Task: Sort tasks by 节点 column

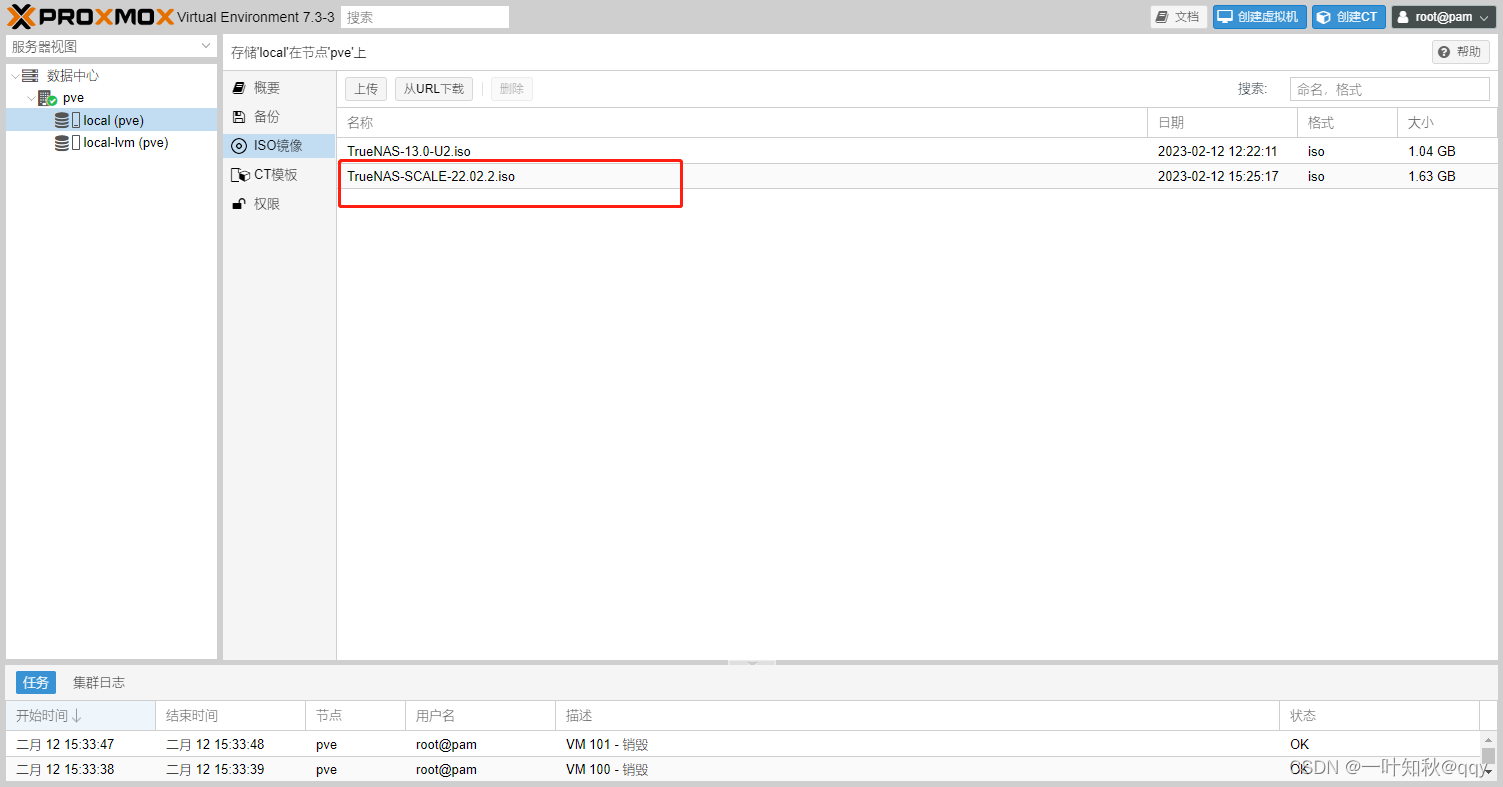Action: (355, 715)
